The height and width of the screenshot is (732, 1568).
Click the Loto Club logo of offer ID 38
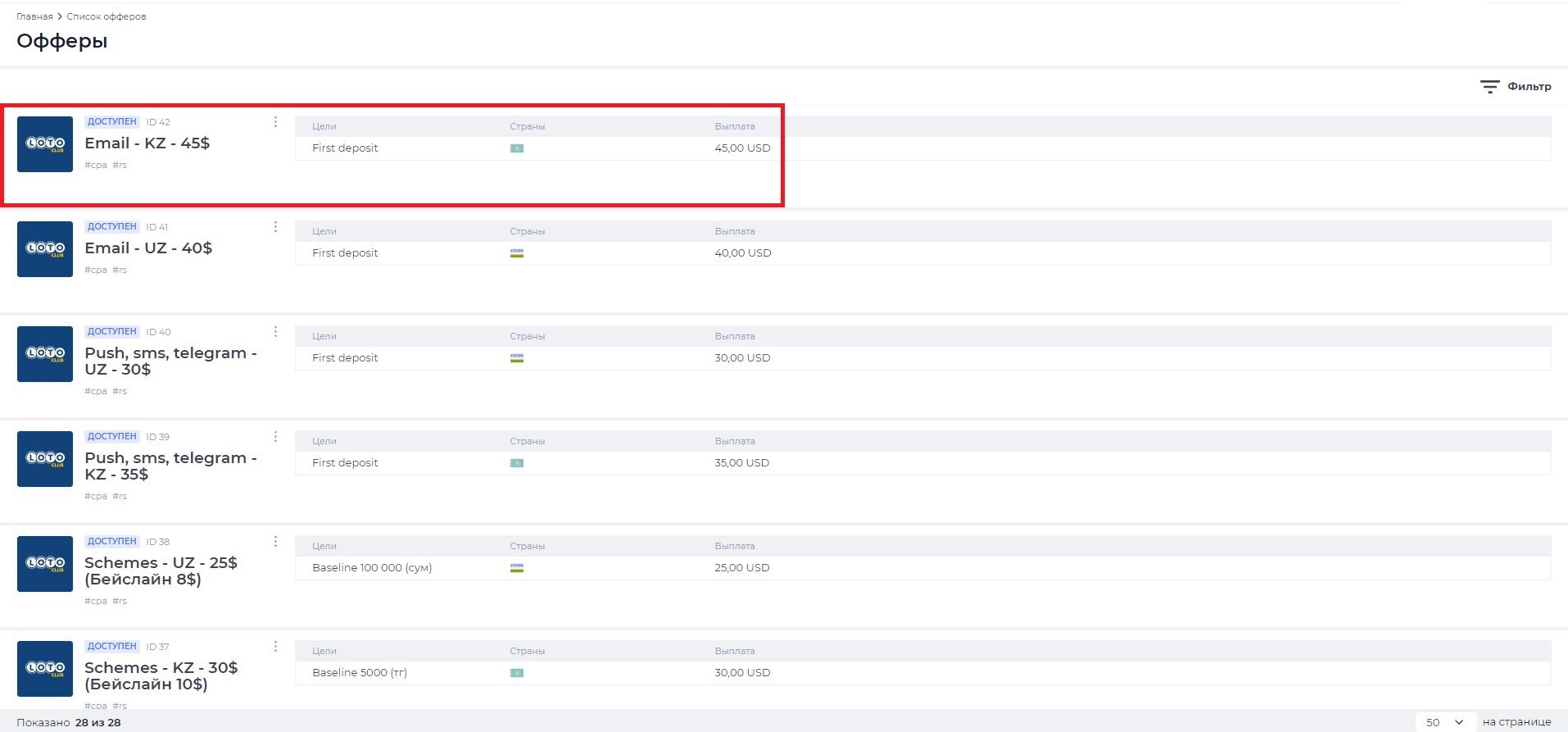pyautogui.click(x=45, y=564)
